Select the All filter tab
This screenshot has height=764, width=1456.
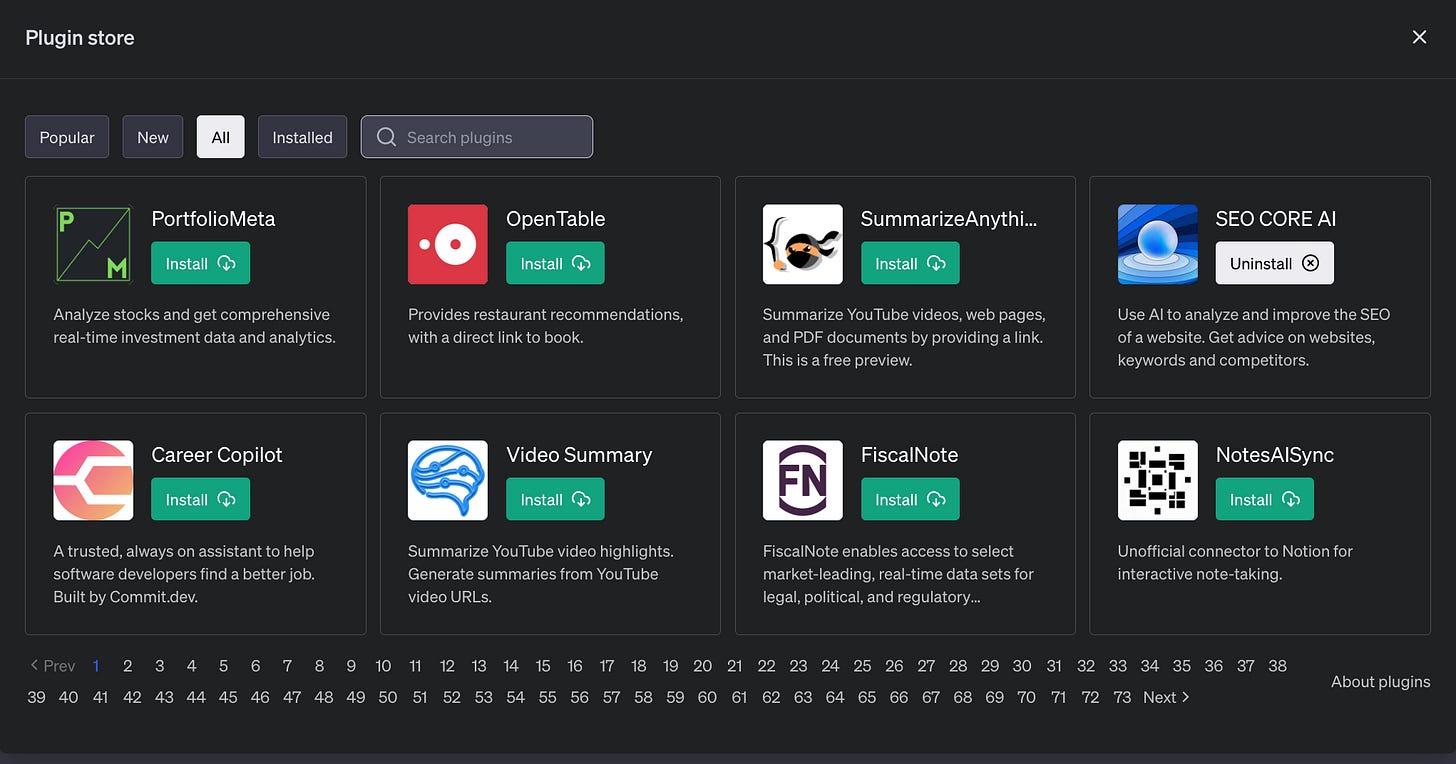221,137
